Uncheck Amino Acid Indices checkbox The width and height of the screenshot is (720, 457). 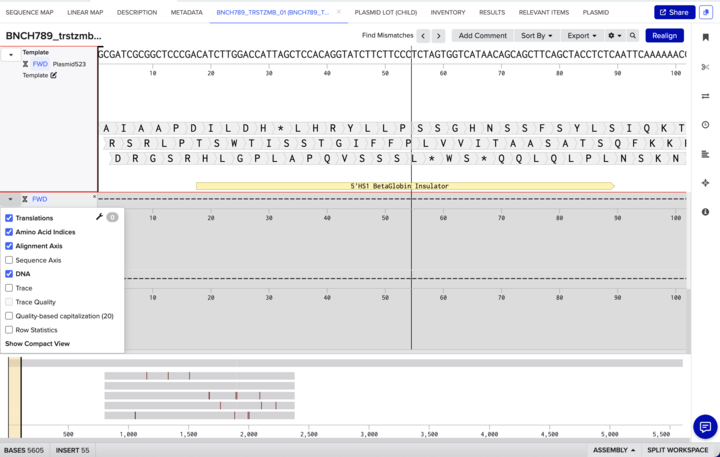coord(9,232)
